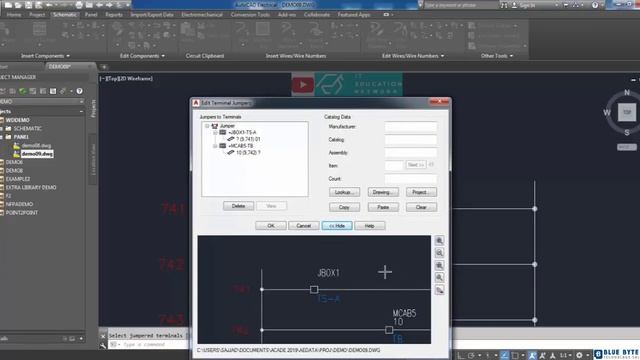Click the Delete button under the jumper tree
640x360 pixels.
(x=238, y=206)
